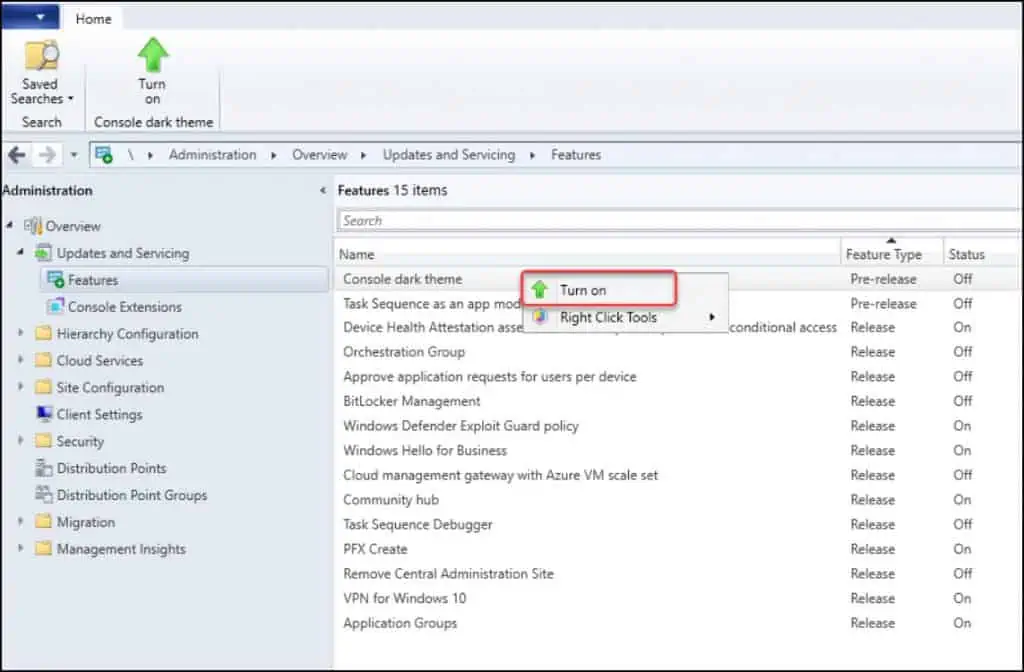Click the Security folder icon
Viewport: 1024px width, 672px height.
[43, 441]
